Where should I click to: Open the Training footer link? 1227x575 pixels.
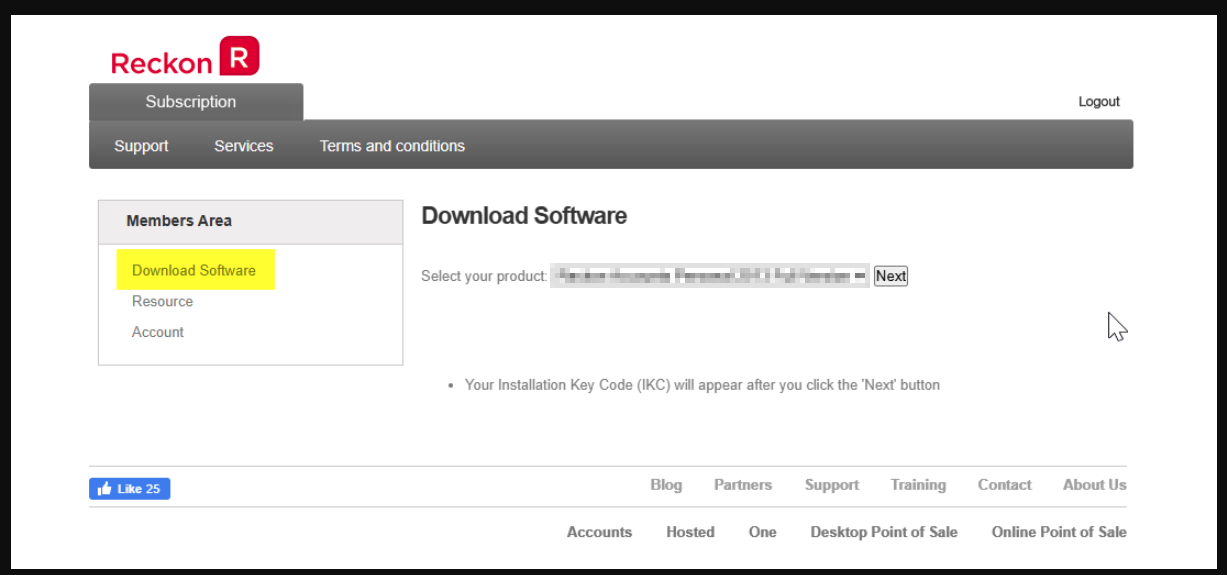pos(918,485)
